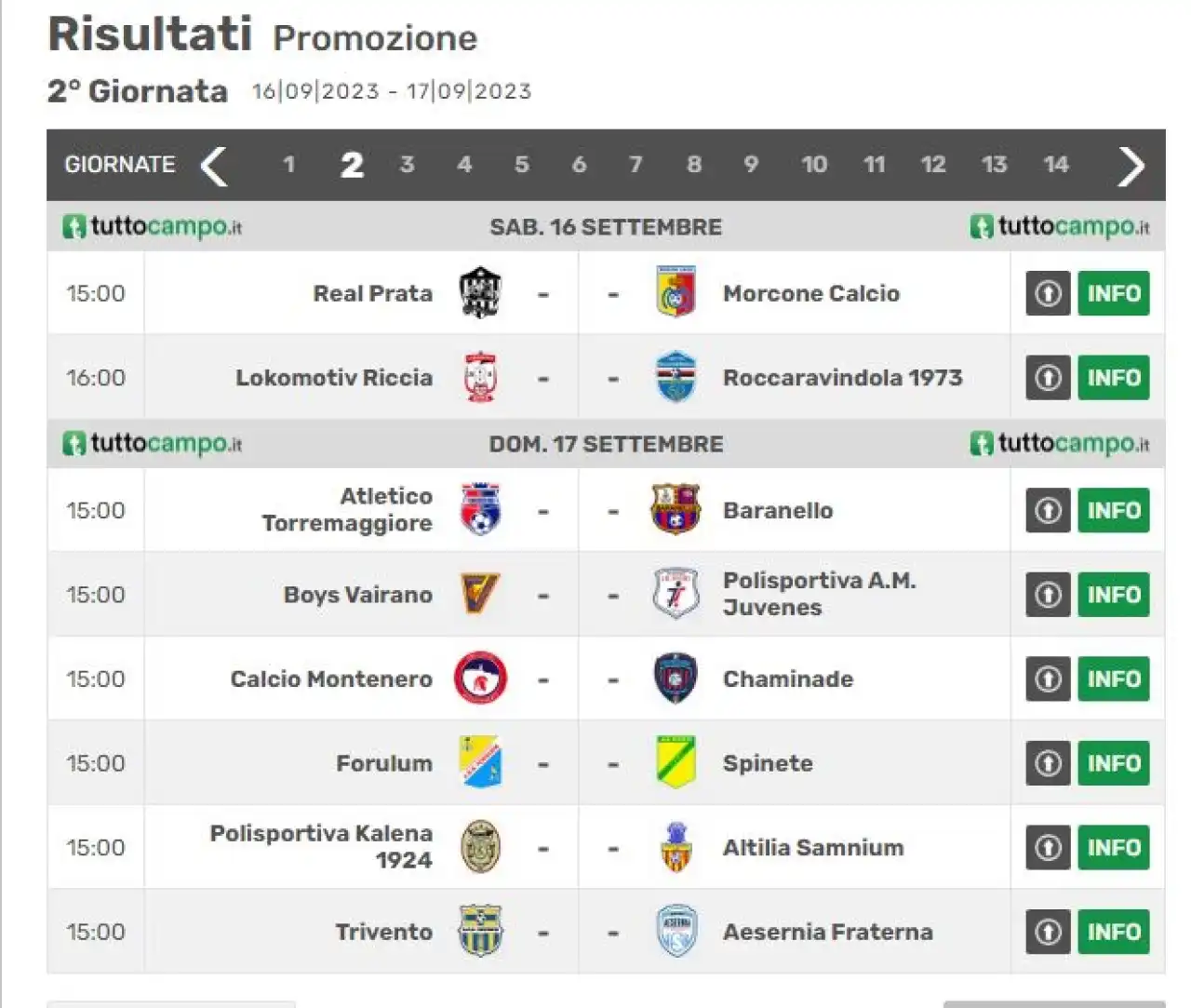
Task: Select giornata 10 in the navigation bar
Action: pyautogui.click(x=814, y=165)
